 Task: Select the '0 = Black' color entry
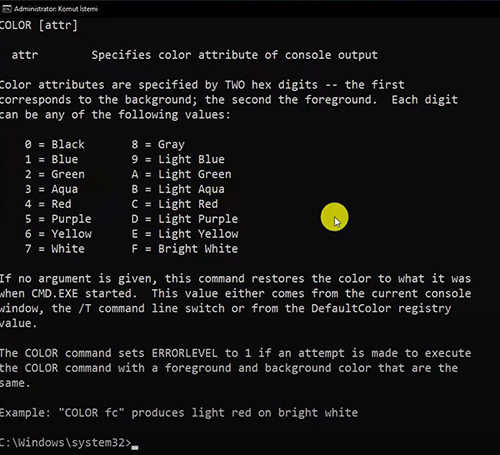click(55, 144)
